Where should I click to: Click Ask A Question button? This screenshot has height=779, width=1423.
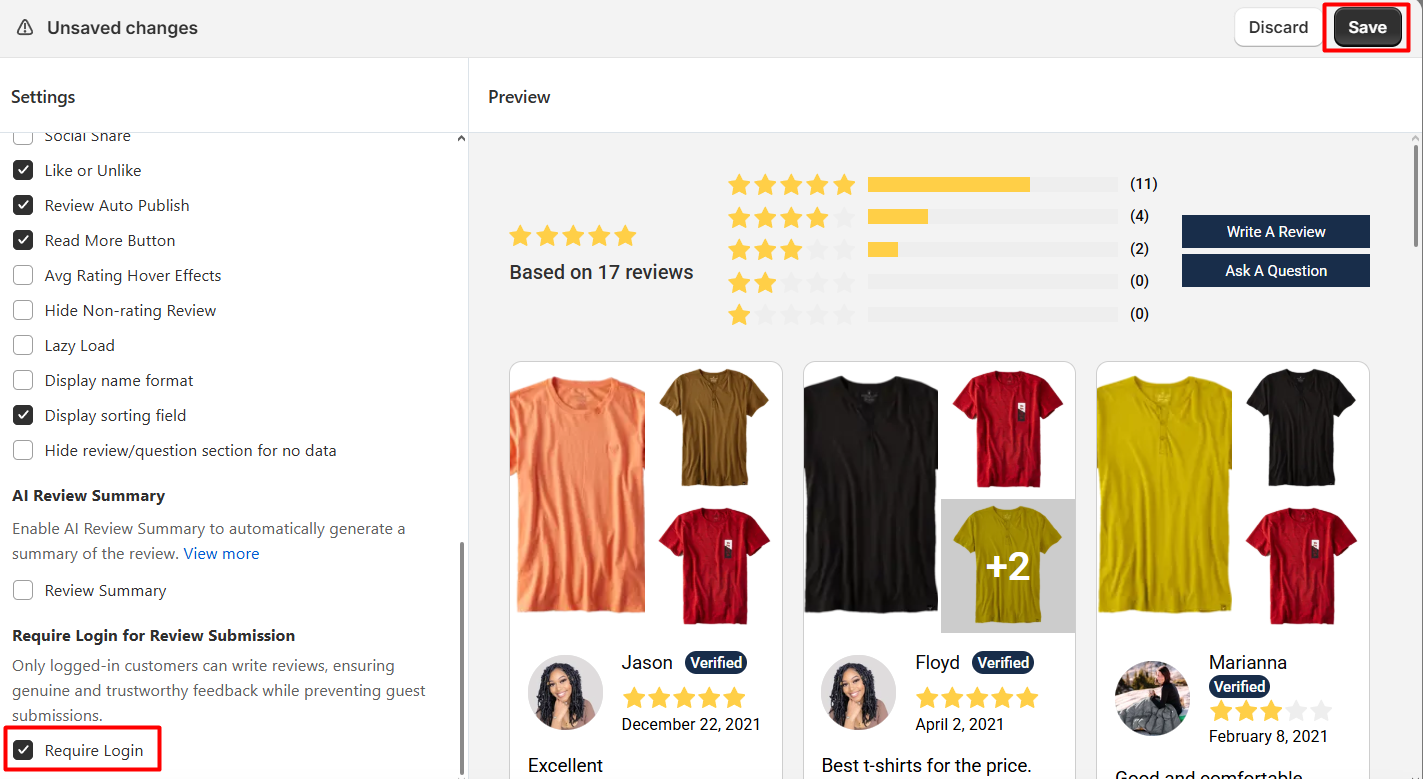click(1276, 270)
